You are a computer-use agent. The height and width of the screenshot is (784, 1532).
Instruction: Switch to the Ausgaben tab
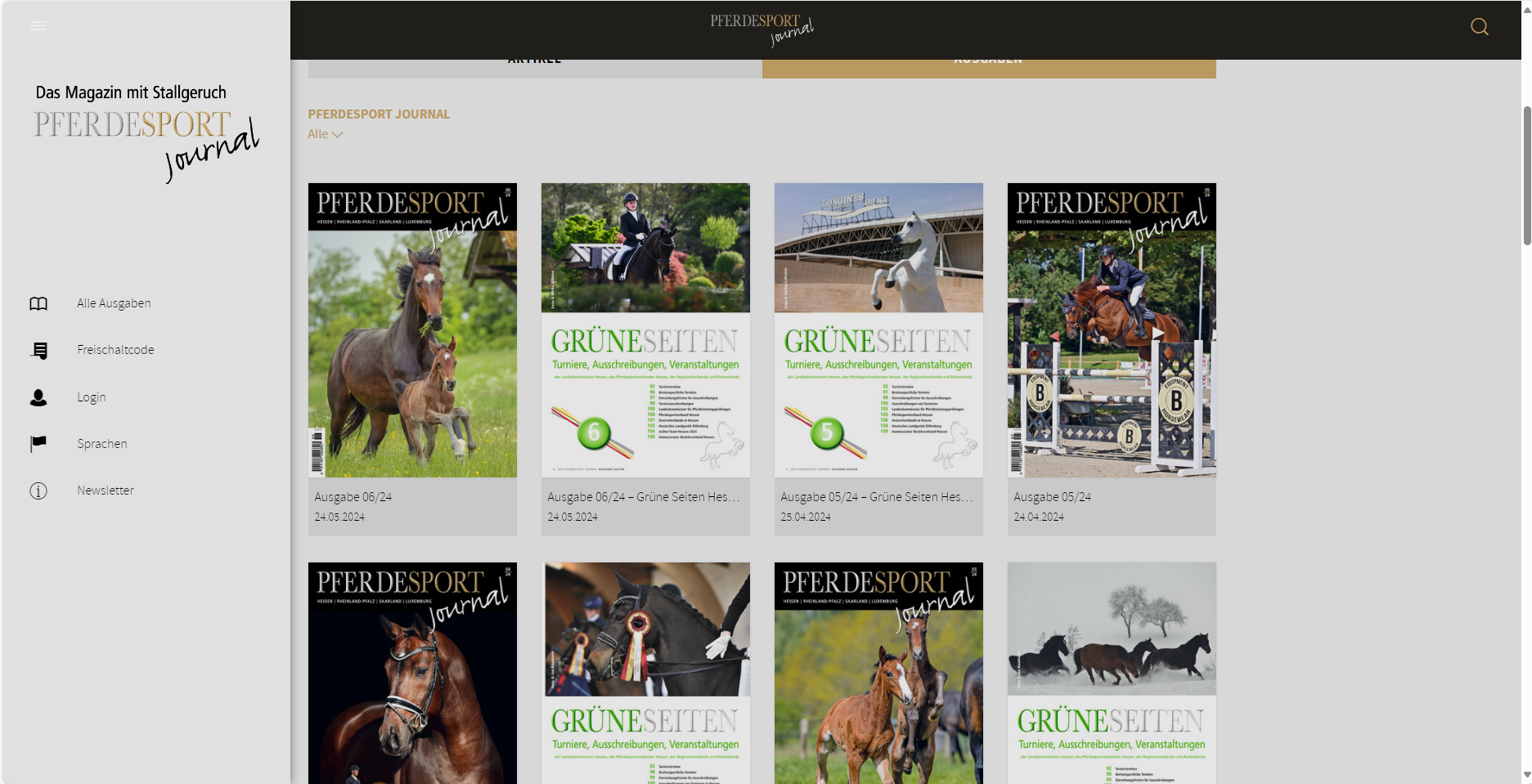coord(989,69)
